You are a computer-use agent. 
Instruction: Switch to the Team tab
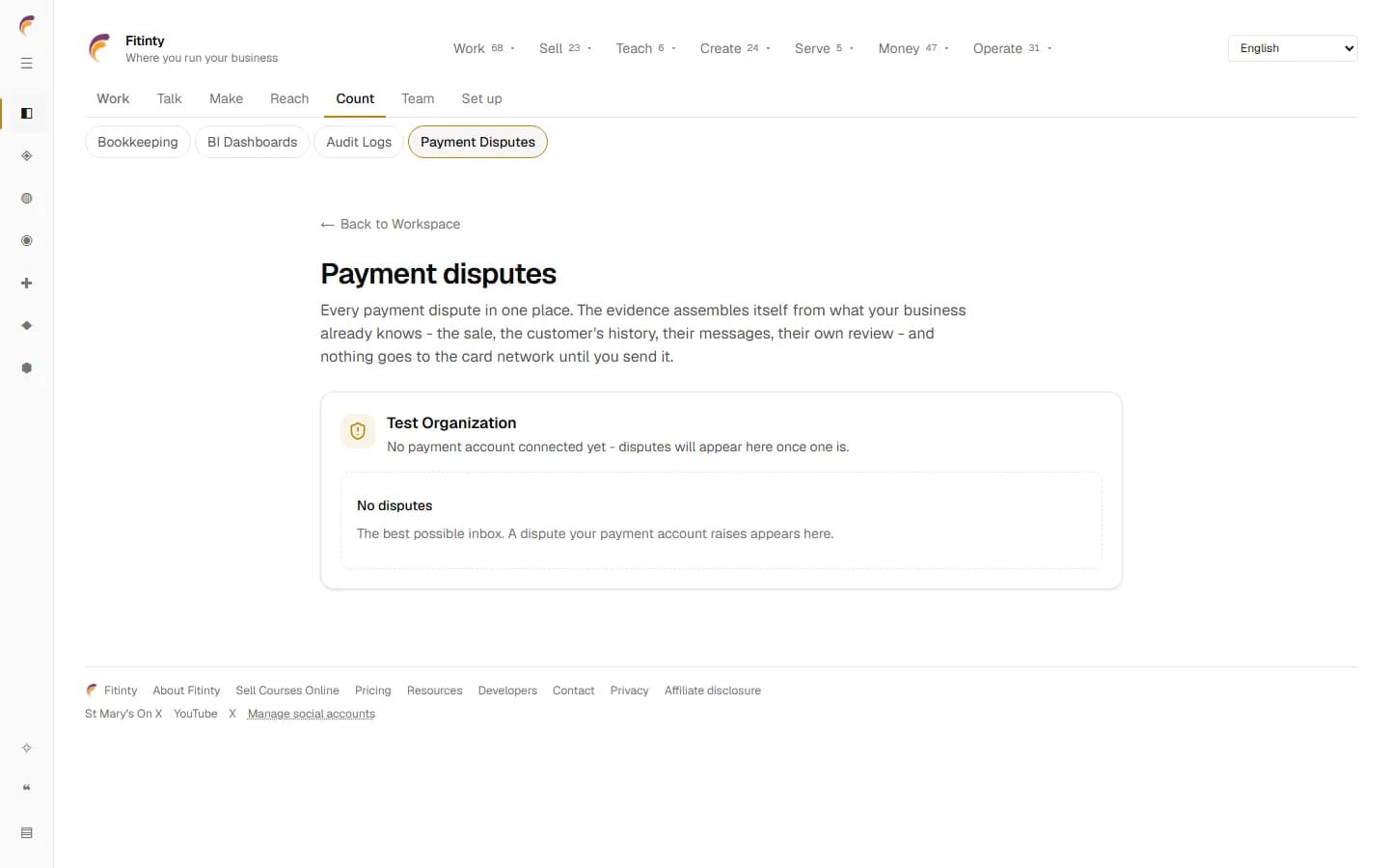[x=418, y=98]
